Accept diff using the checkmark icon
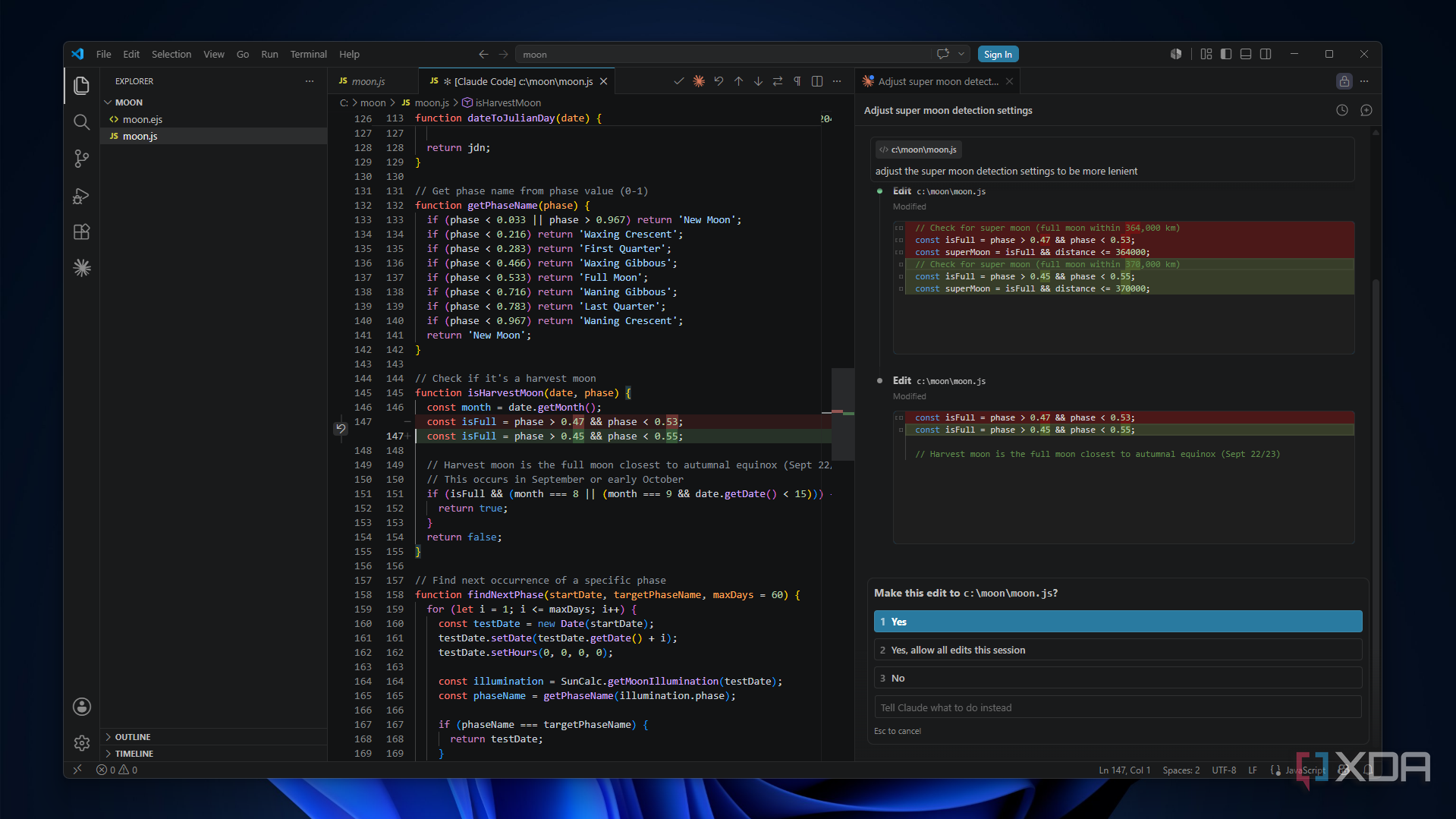 coord(679,81)
